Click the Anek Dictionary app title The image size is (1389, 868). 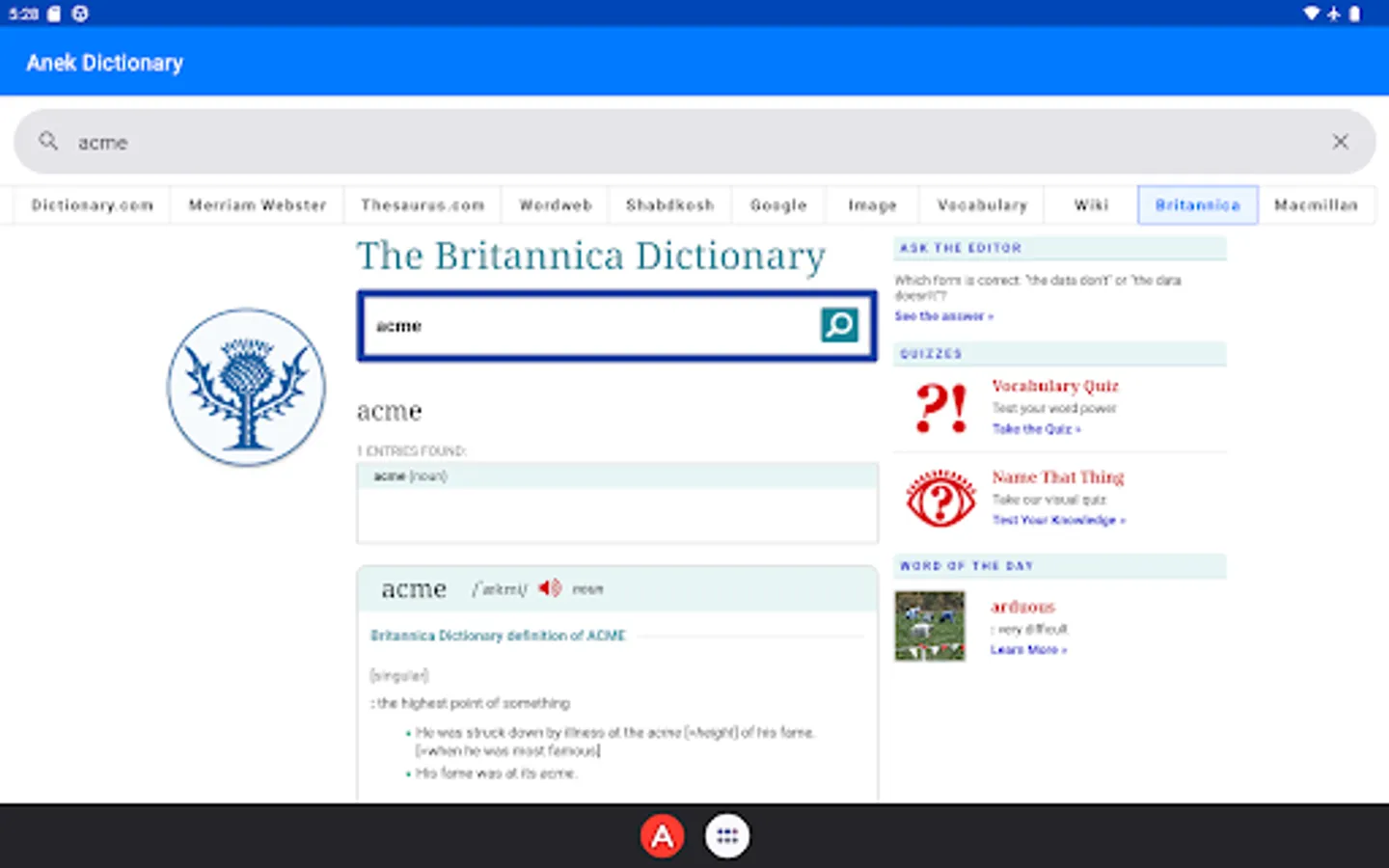point(105,63)
